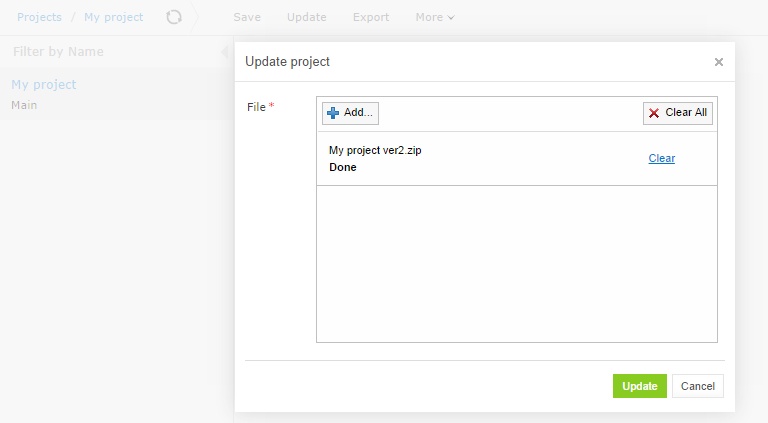Click the Save toolbar item
Screen dimensions: 768x423
[x=247, y=17]
